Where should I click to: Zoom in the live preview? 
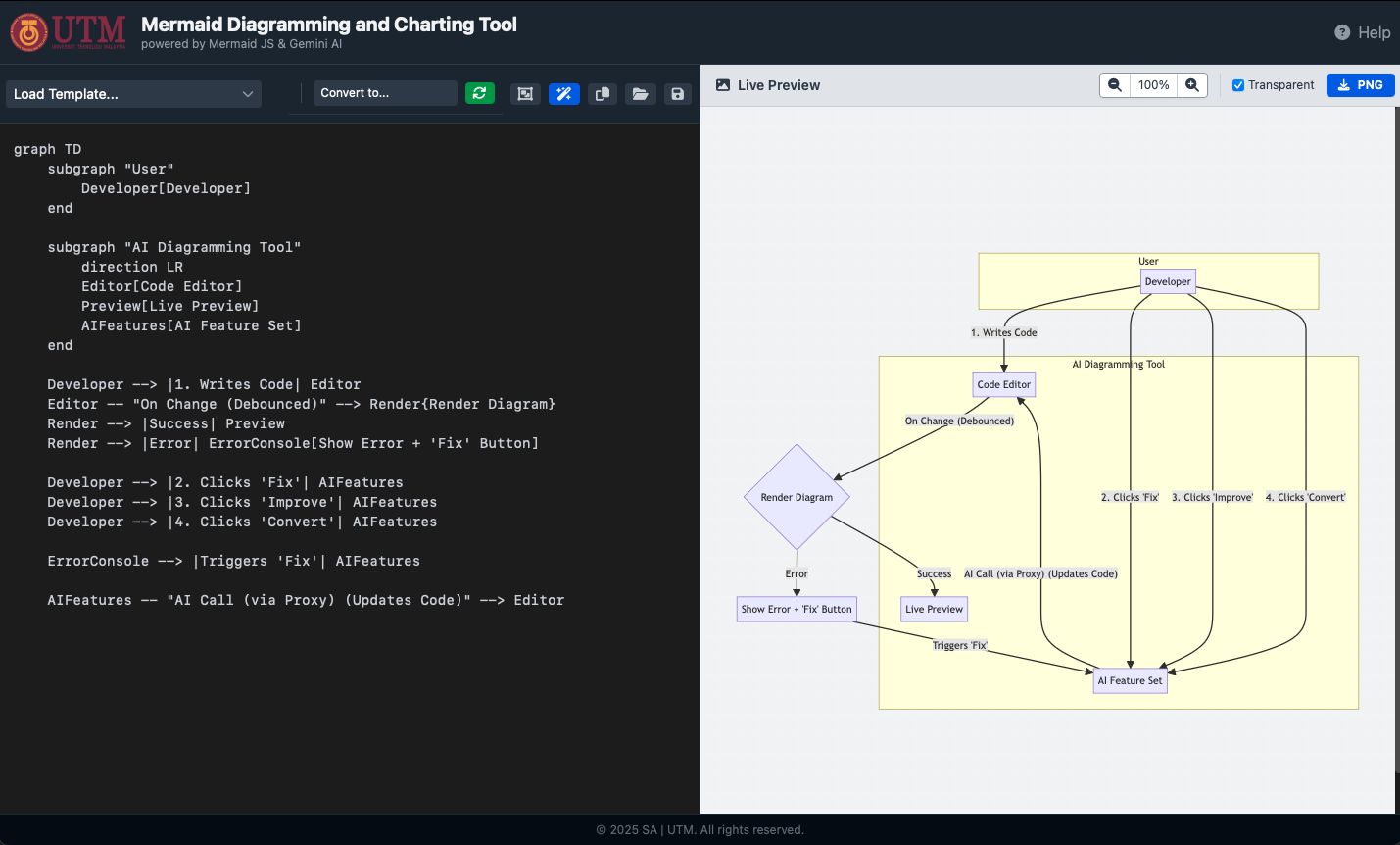coord(1192,85)
